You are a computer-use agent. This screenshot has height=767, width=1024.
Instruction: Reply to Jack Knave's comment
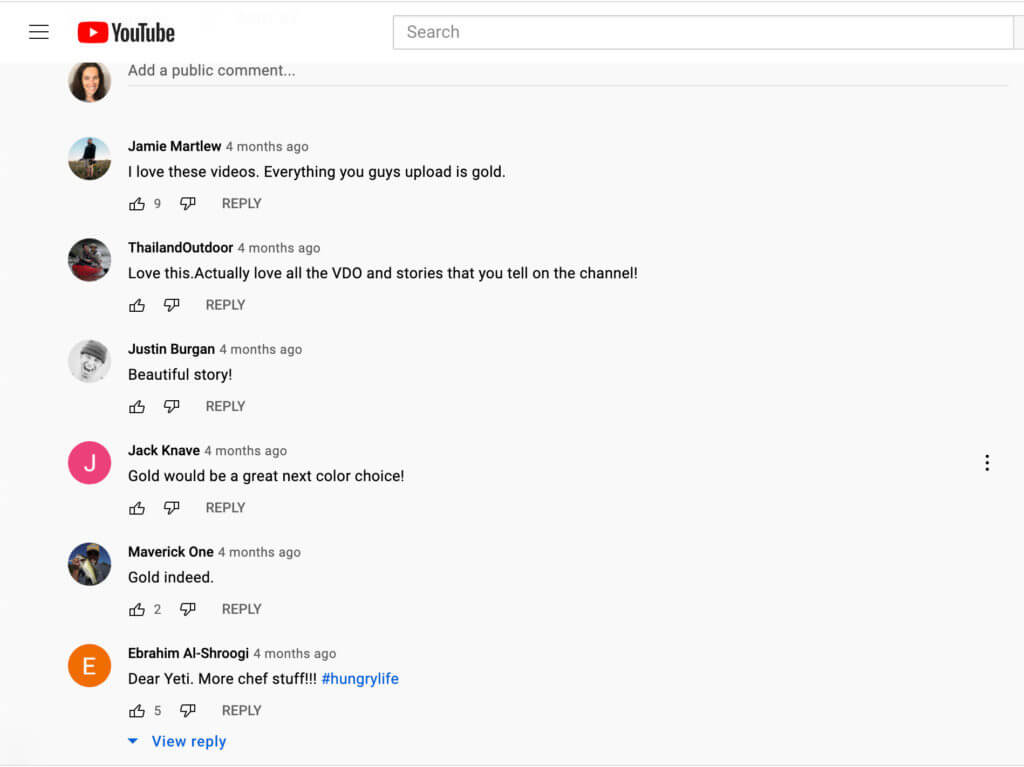225,507
